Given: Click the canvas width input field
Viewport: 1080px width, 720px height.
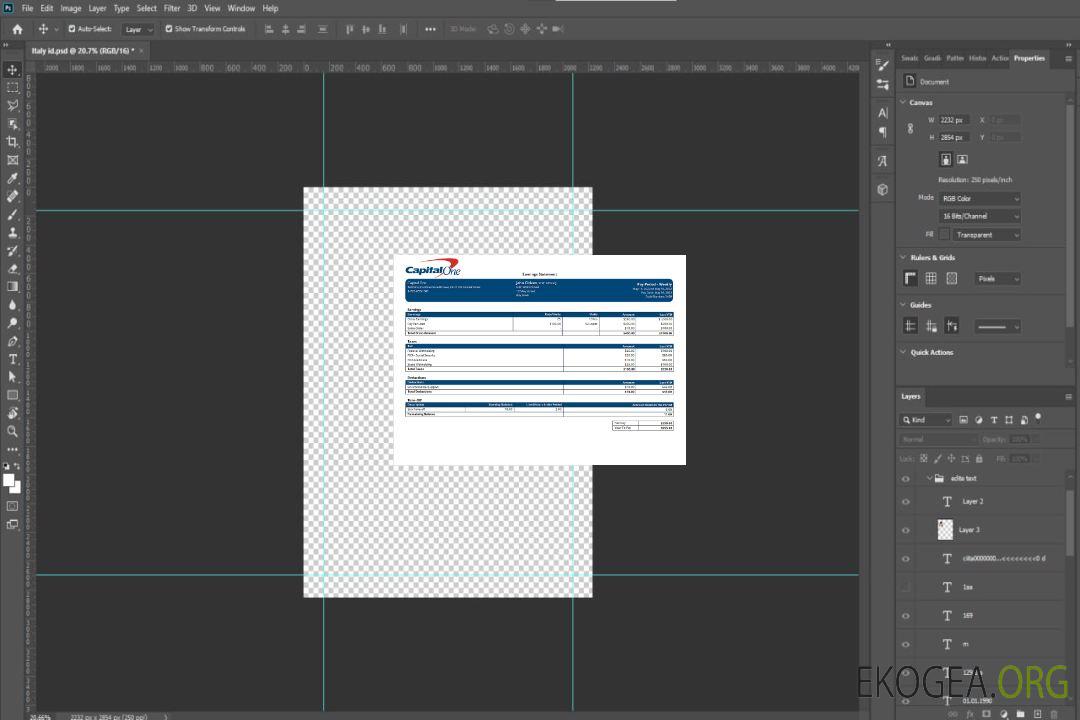Looking at the screenshot, I should click(x=953, y=120).
